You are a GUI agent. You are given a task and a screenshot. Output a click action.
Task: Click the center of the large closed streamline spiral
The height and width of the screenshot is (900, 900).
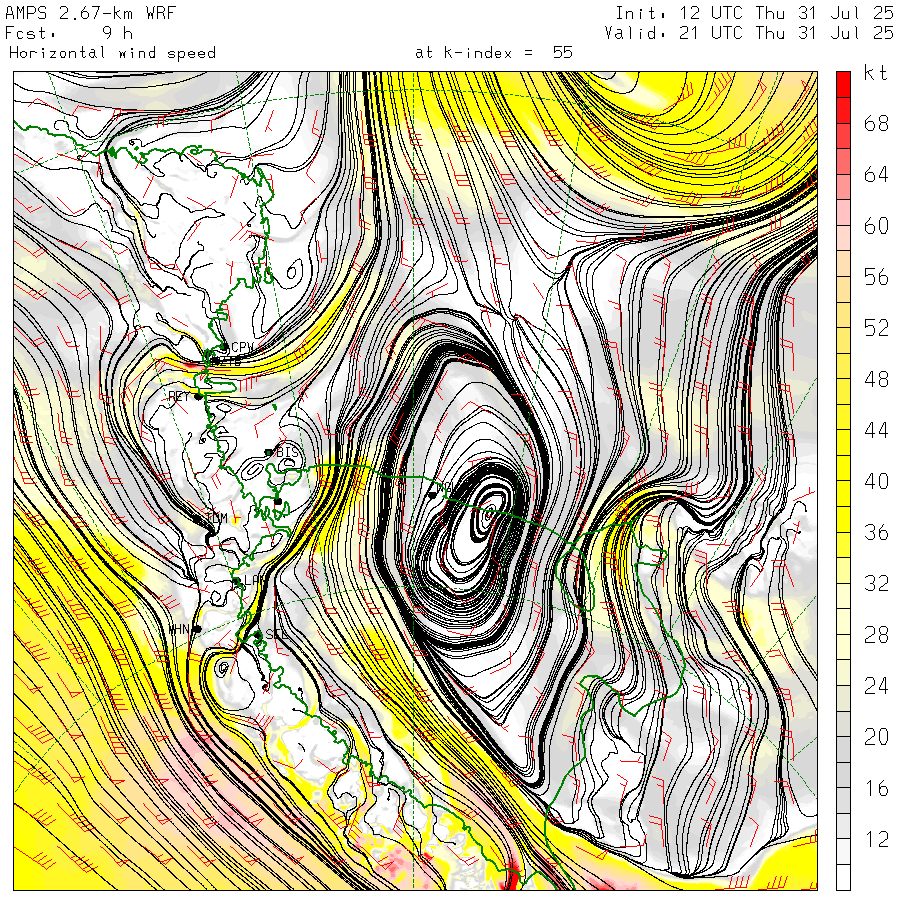click(488, 515)
